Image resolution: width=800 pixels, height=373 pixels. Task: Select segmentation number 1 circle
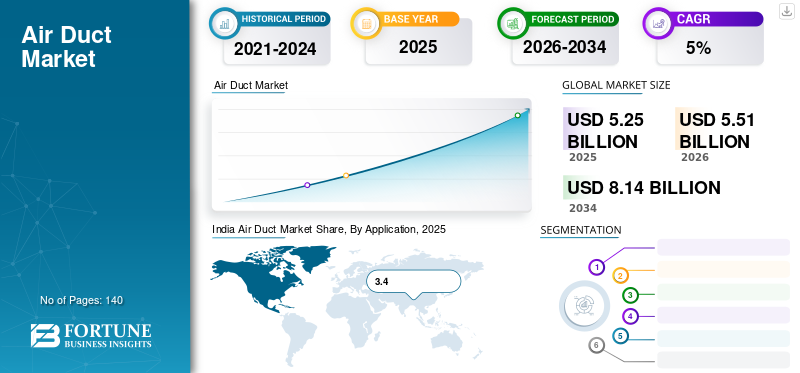tap(596, 267)
